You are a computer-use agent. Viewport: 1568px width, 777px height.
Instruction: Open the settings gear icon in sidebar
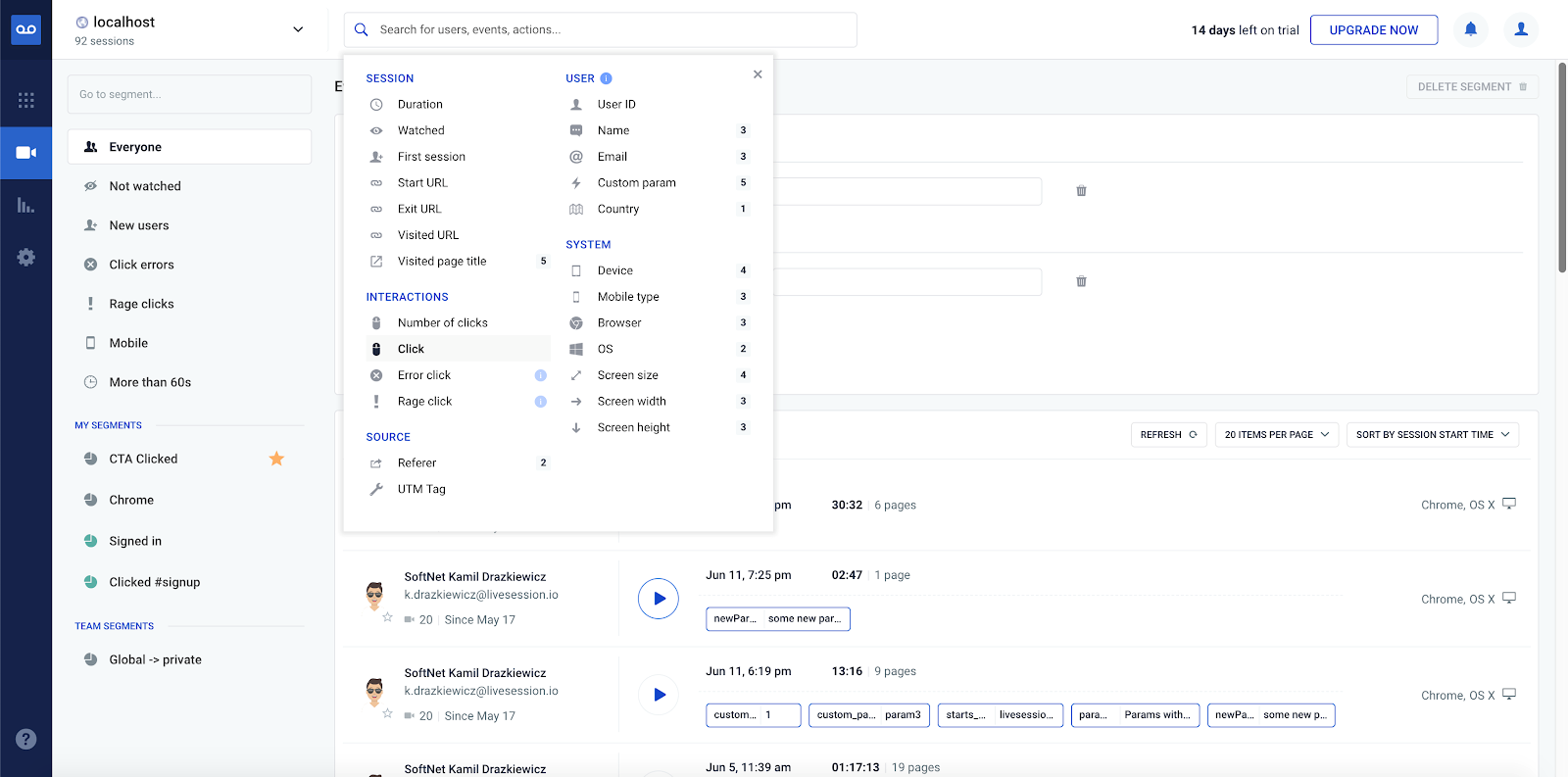point(25,257)
